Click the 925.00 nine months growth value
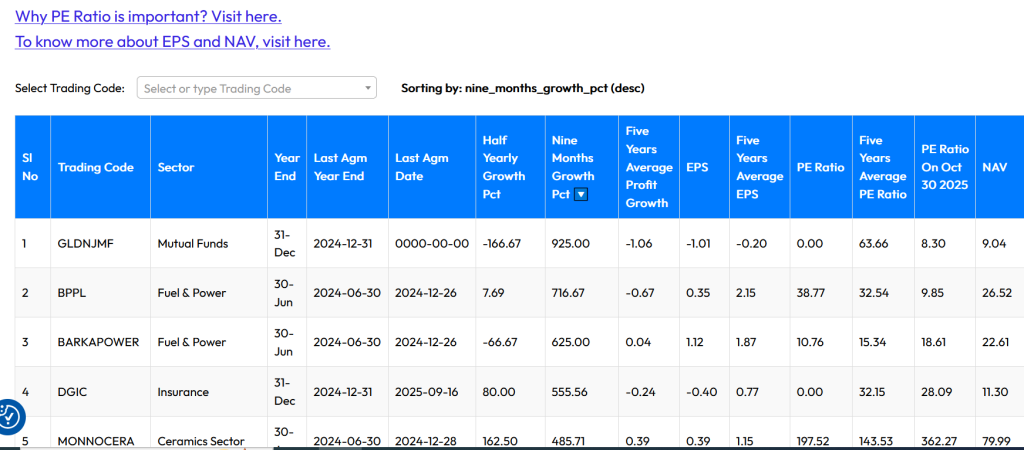 coord(571,244)
